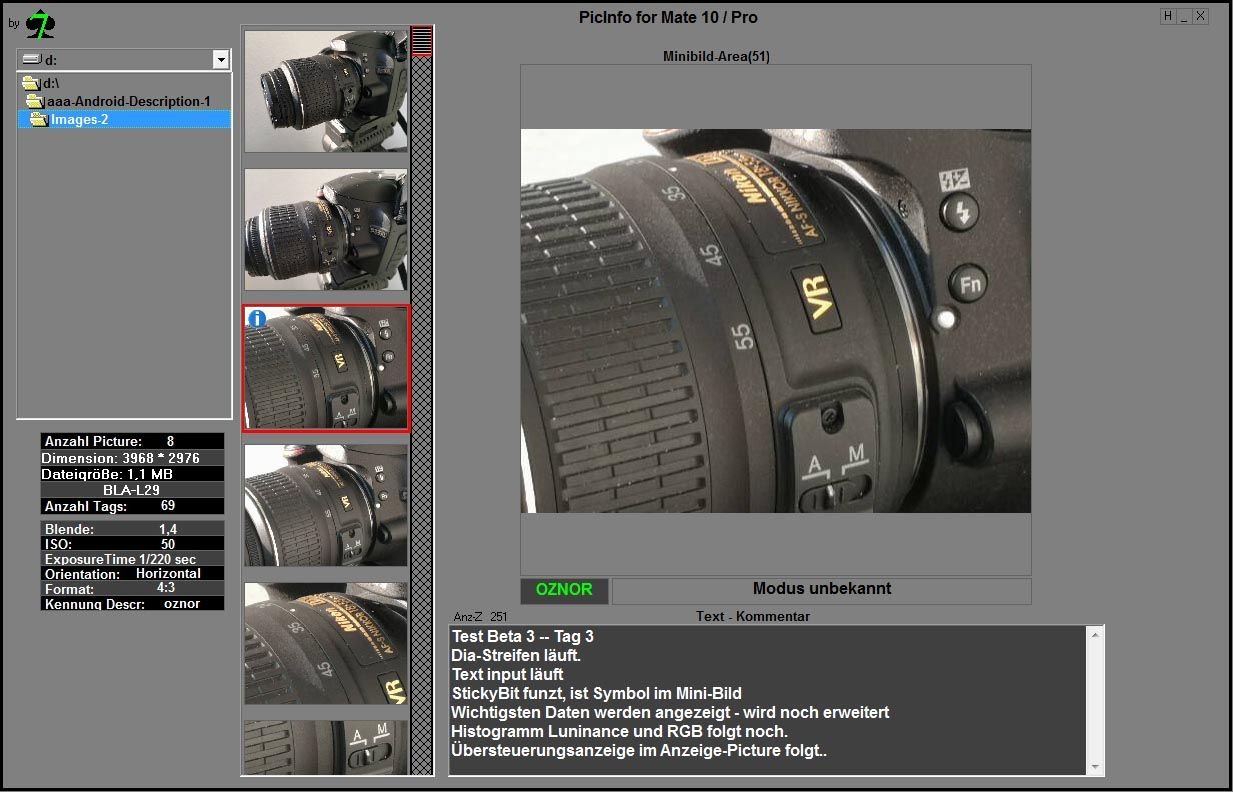This screenshot has height=792, width=1233.
Task: Click the Anz-Z 251 character counter
Action: [481, 617]
